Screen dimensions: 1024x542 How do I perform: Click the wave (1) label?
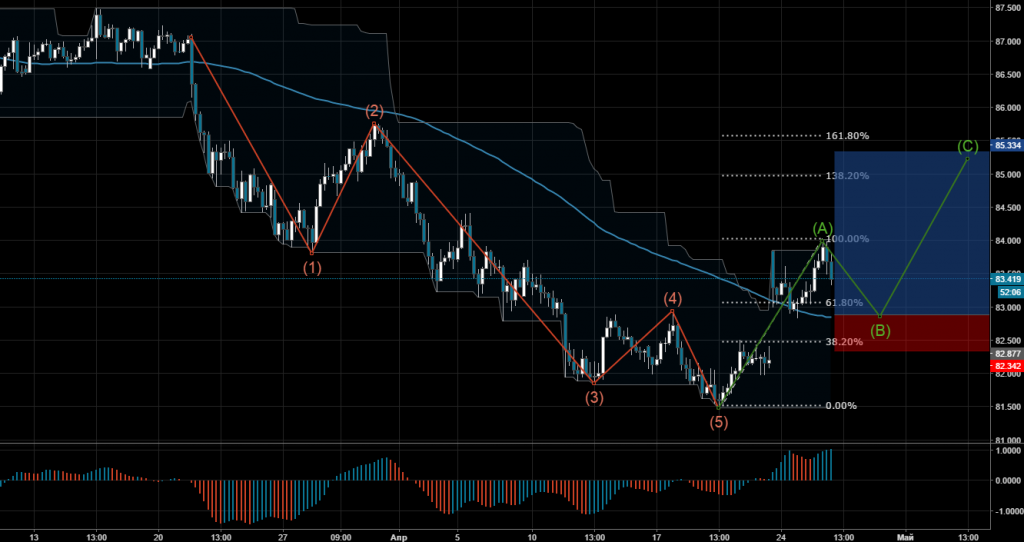(312, 268)
